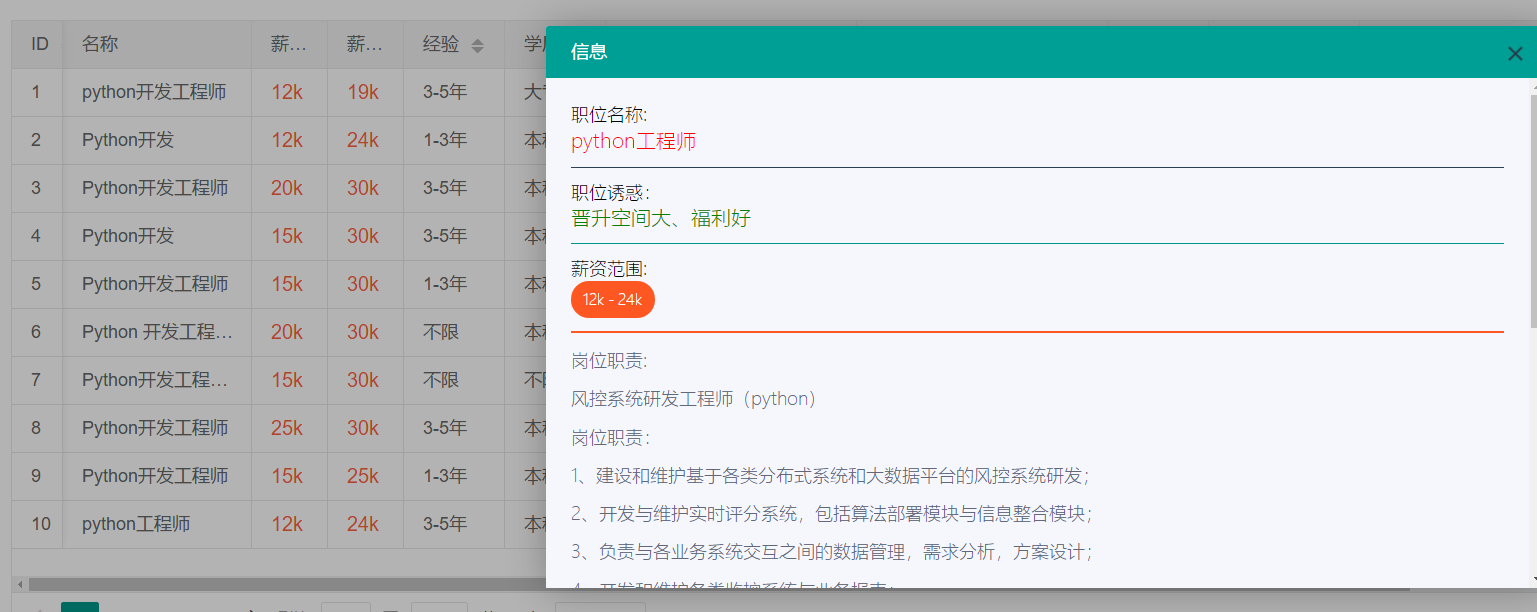Screen dimensions: 1537x612
Task: Select the Python开发 name in row 2
Action: (x=128, y=140)
